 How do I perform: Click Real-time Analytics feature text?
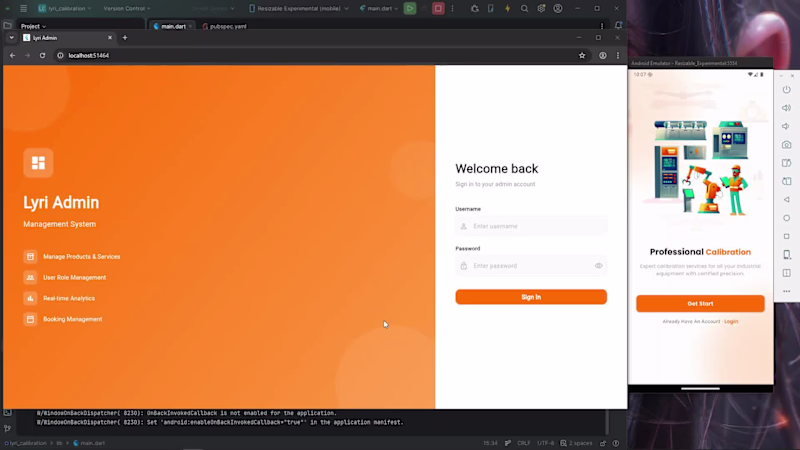(69, 298)
